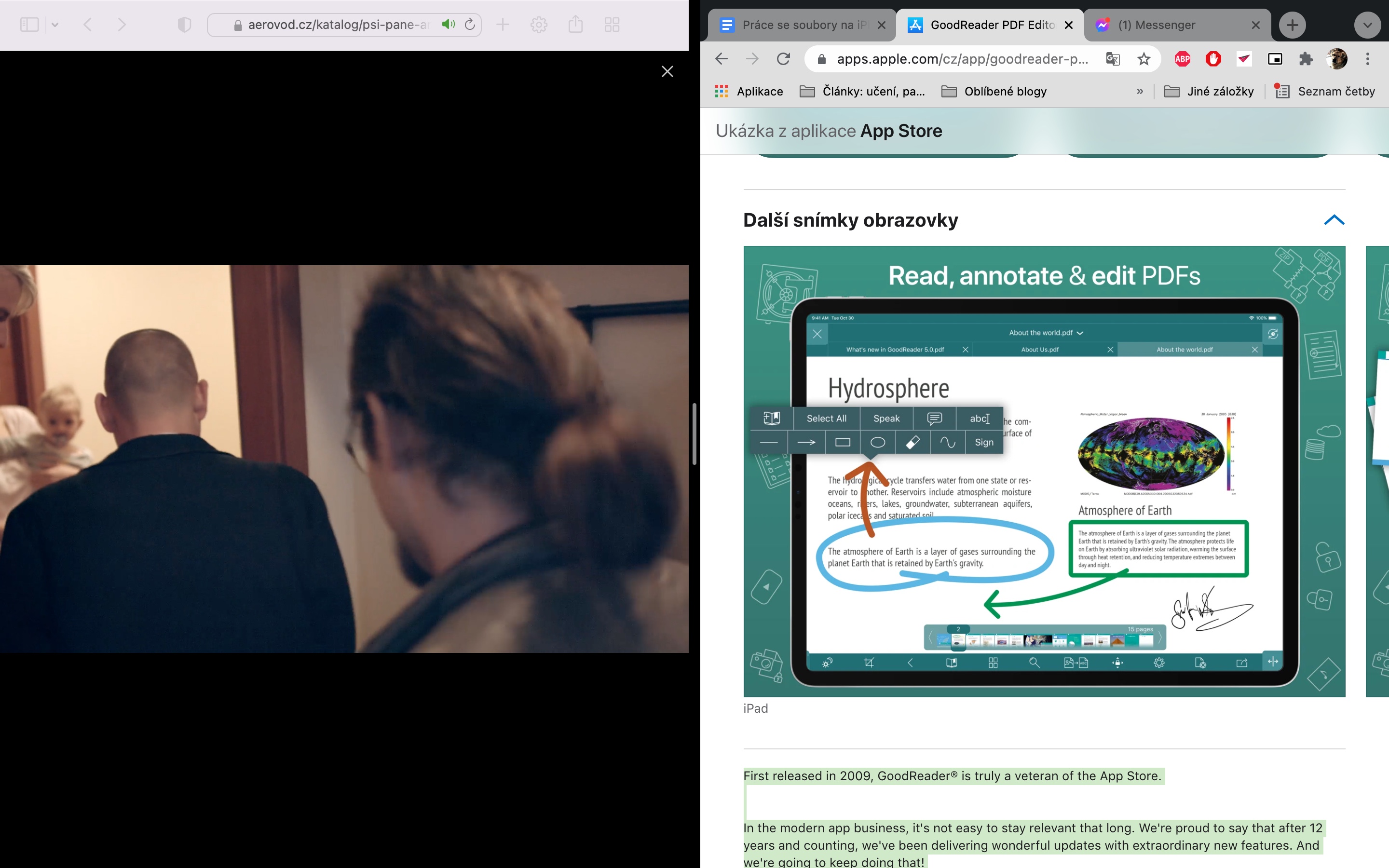Click the Safari privacy shield icon

click(x=184, y=25)
